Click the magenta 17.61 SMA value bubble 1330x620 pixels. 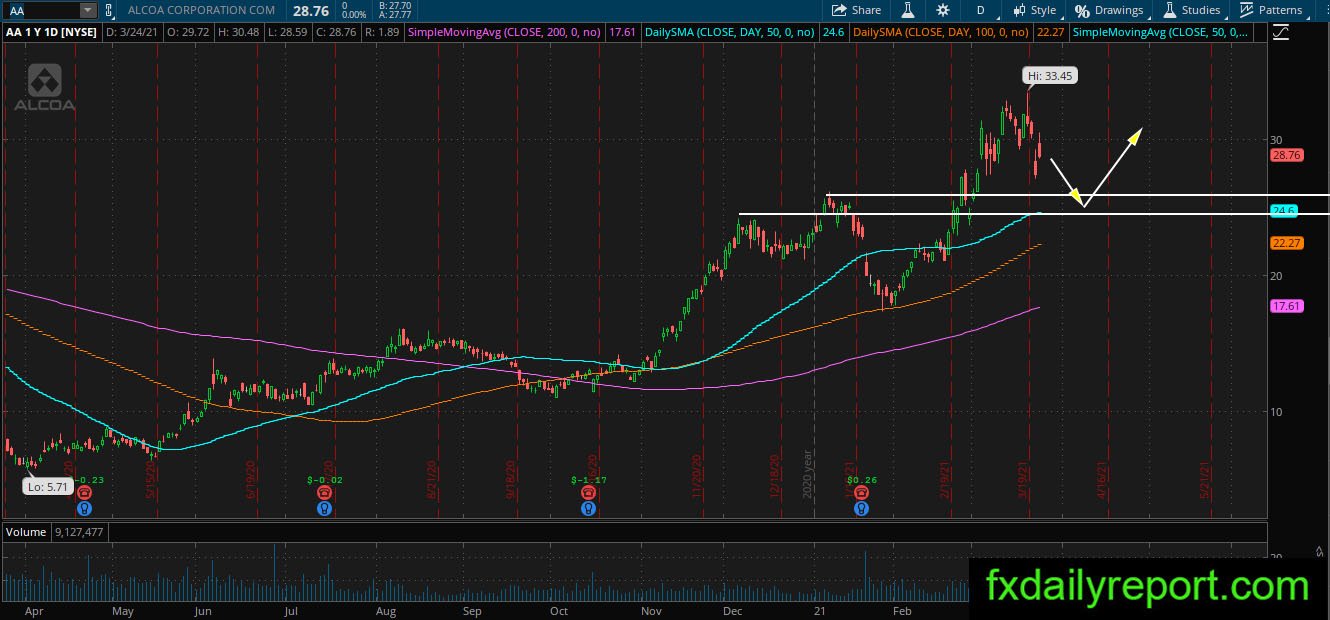tap(1285, 306)
